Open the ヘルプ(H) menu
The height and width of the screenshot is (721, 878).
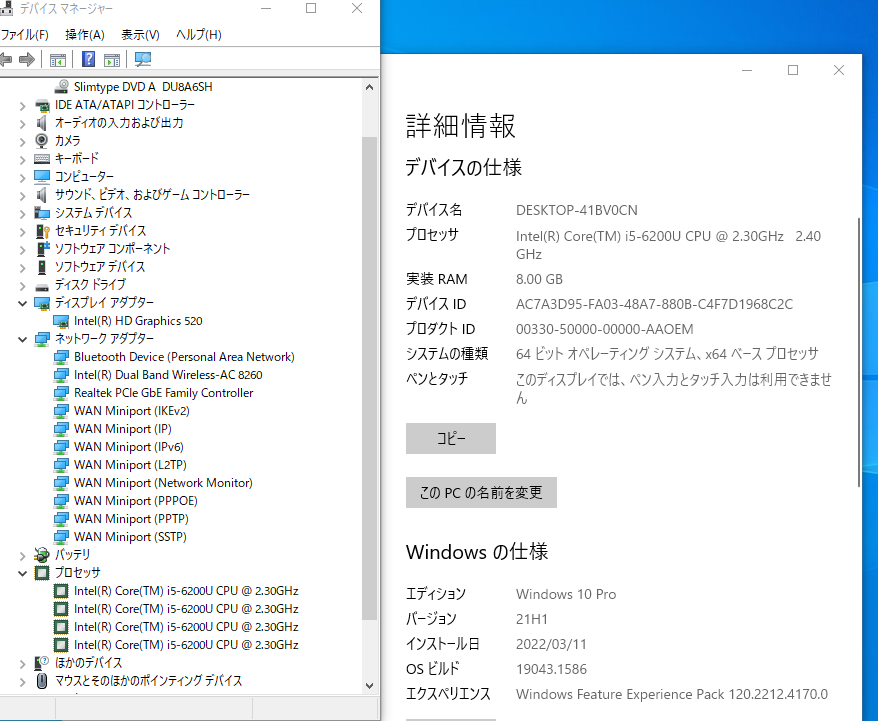[199, 35]
